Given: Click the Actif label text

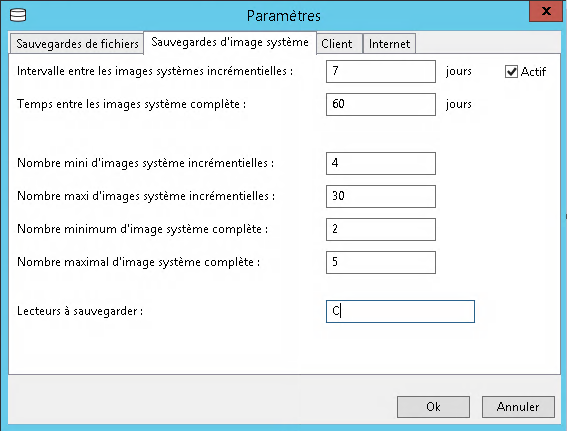Looking at the screenshot, I should [x=533, y=72].
